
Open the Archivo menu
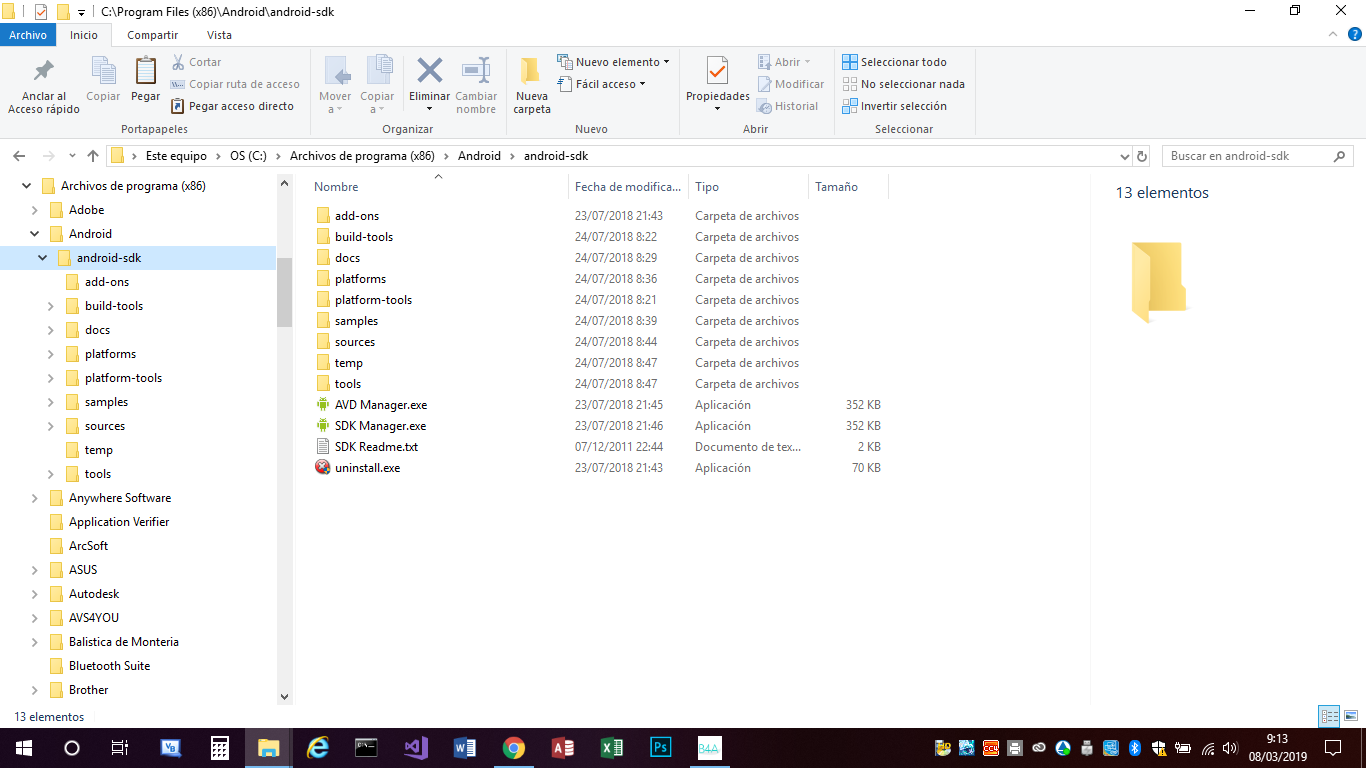(28, 35)
